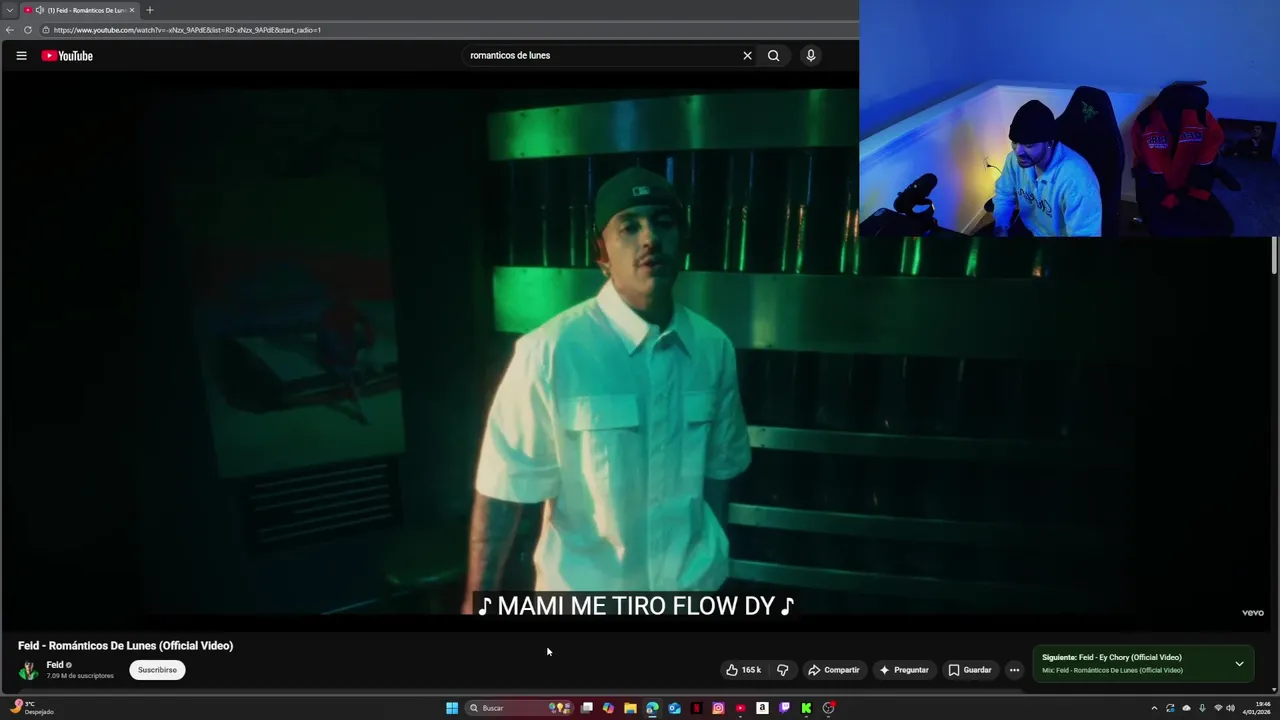
Task: Click the page vertical scrollbar
Action: 1274,255
